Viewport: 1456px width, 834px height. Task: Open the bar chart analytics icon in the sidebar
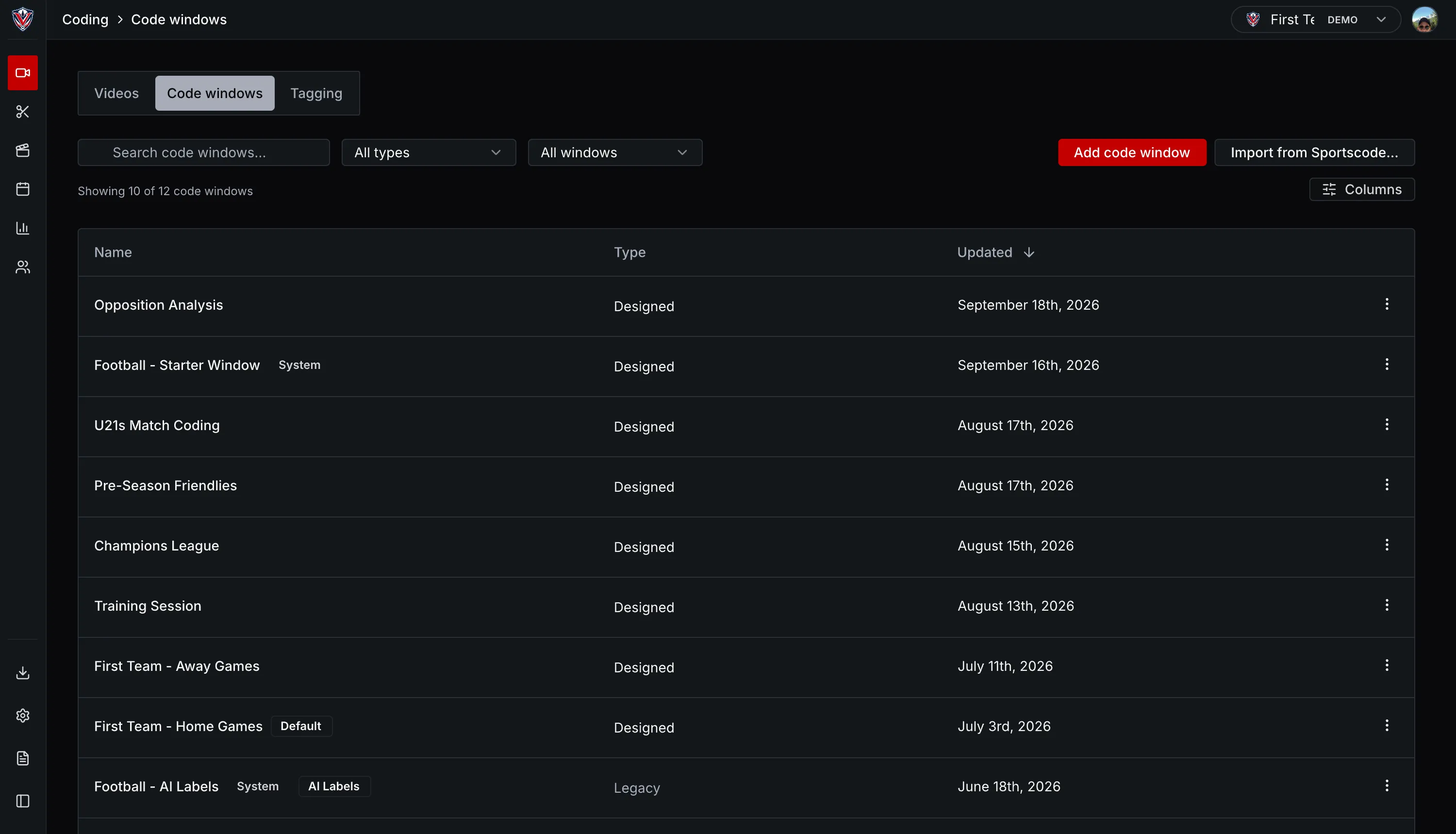point(22,228)
